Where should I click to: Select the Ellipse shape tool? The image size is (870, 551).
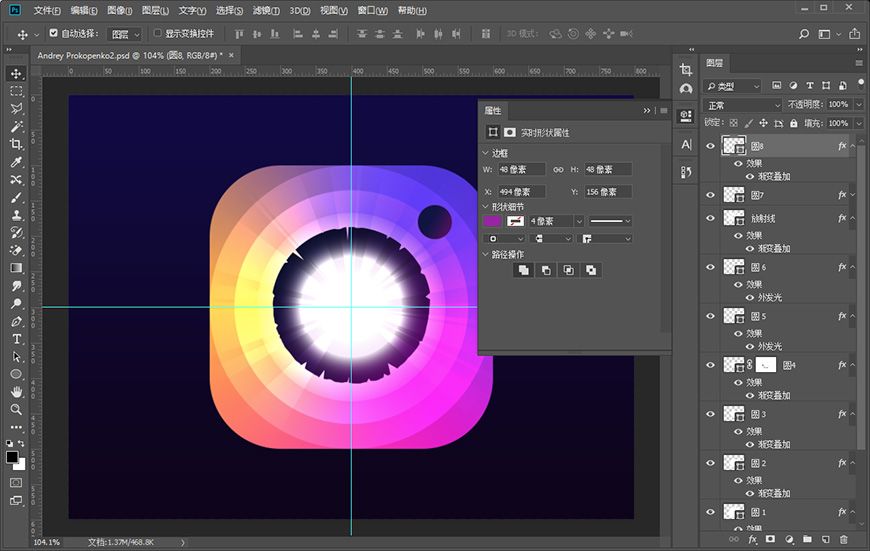(x=16, y=374)
